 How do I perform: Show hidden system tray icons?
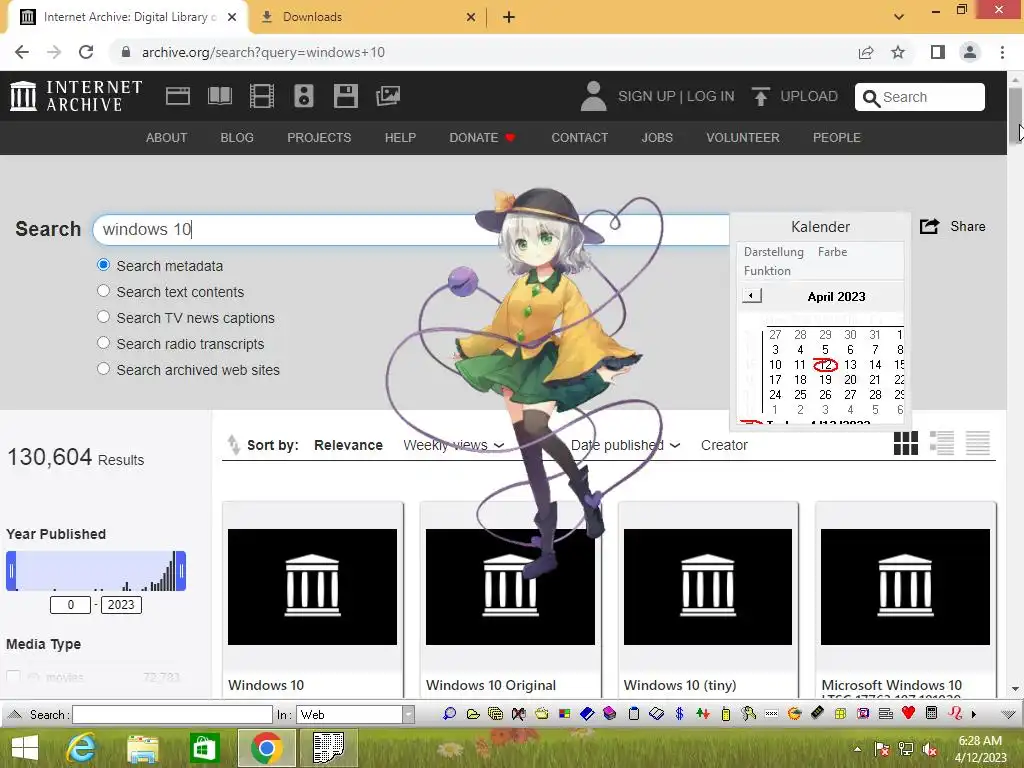[857, 749]
